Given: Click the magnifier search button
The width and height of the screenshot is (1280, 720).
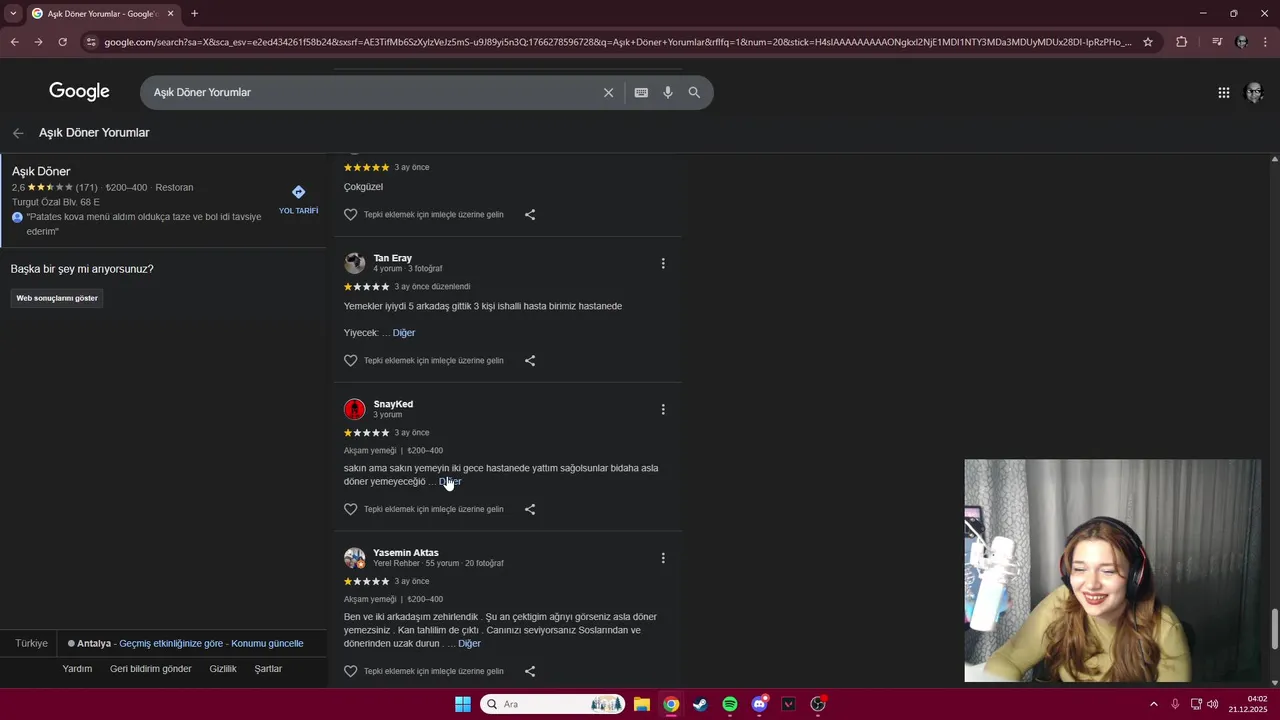Looking at the screenshot, I should 694,92.
